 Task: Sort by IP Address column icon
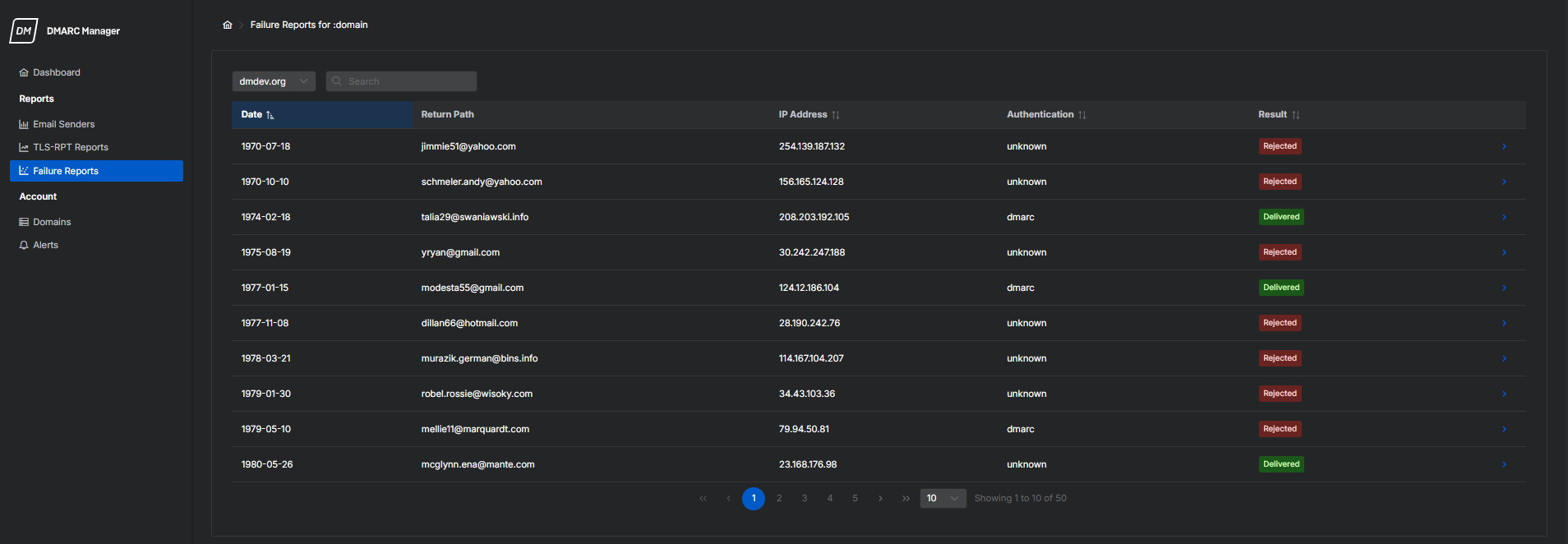[835, 115]
